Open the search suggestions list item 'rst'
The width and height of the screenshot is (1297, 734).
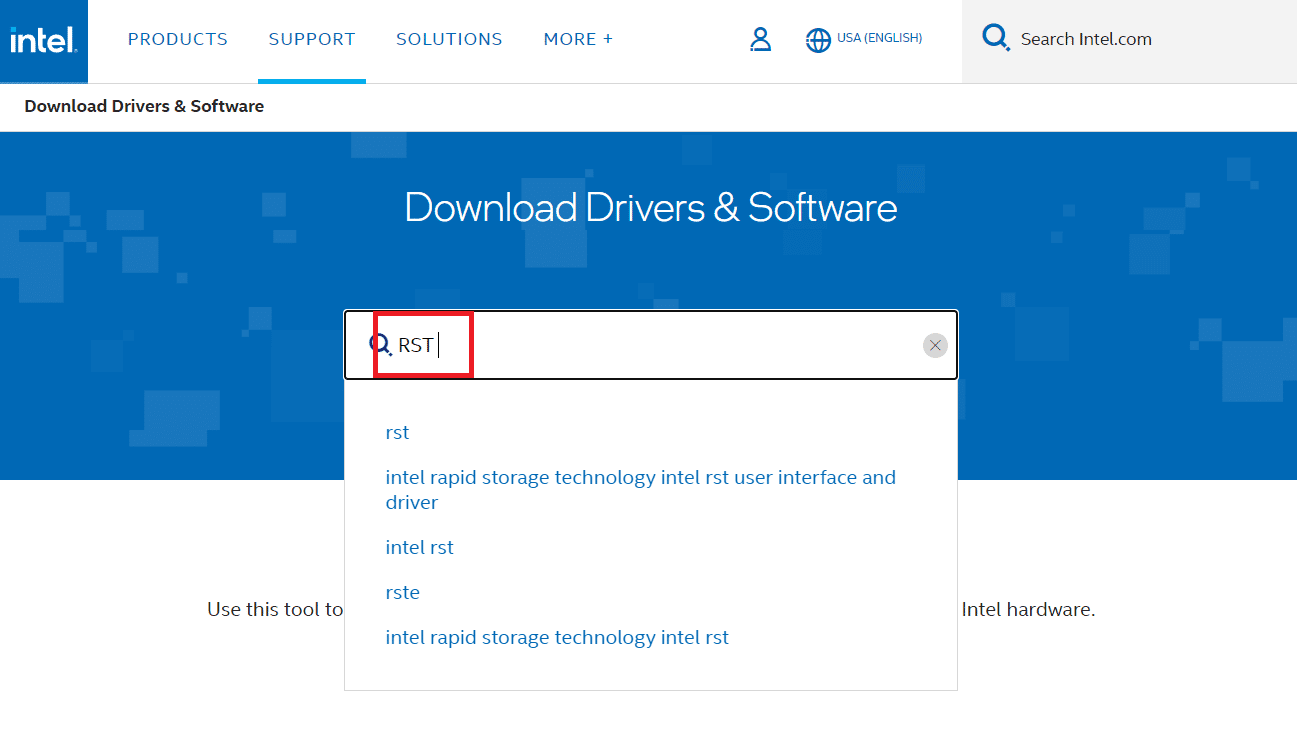tap(396, 432)
